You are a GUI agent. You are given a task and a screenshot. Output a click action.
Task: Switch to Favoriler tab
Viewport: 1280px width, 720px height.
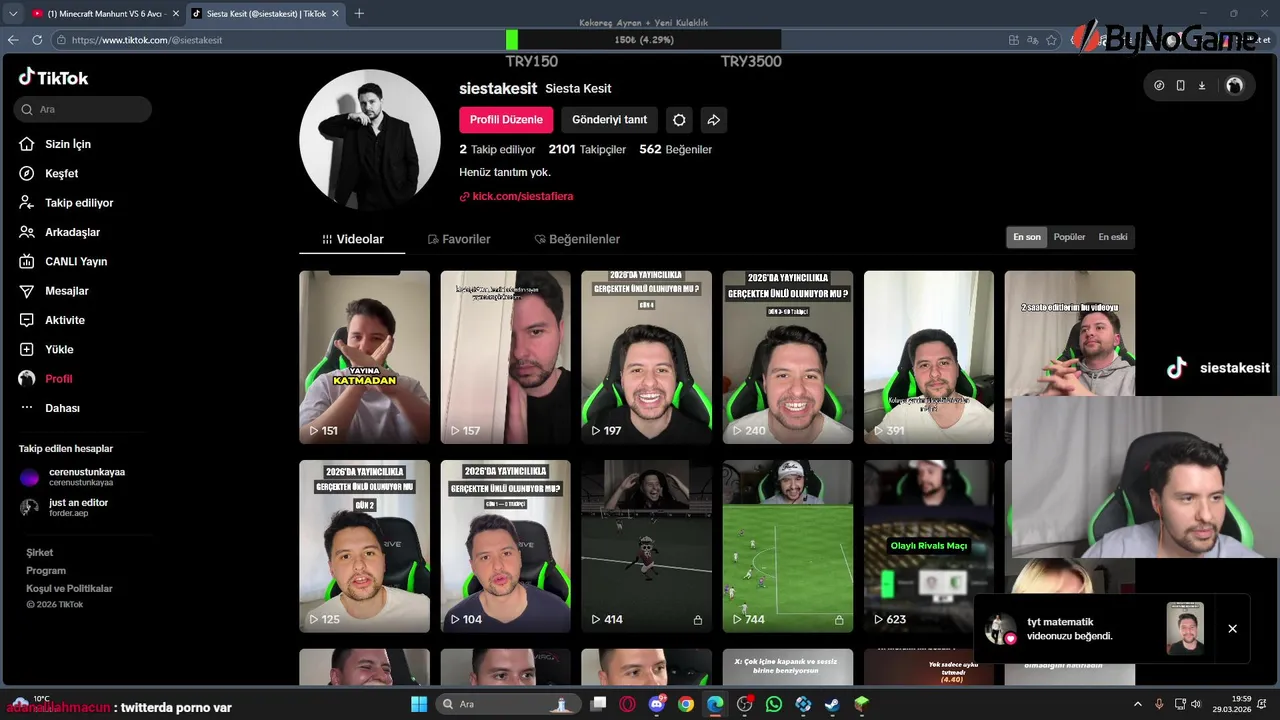pos(459,239)
